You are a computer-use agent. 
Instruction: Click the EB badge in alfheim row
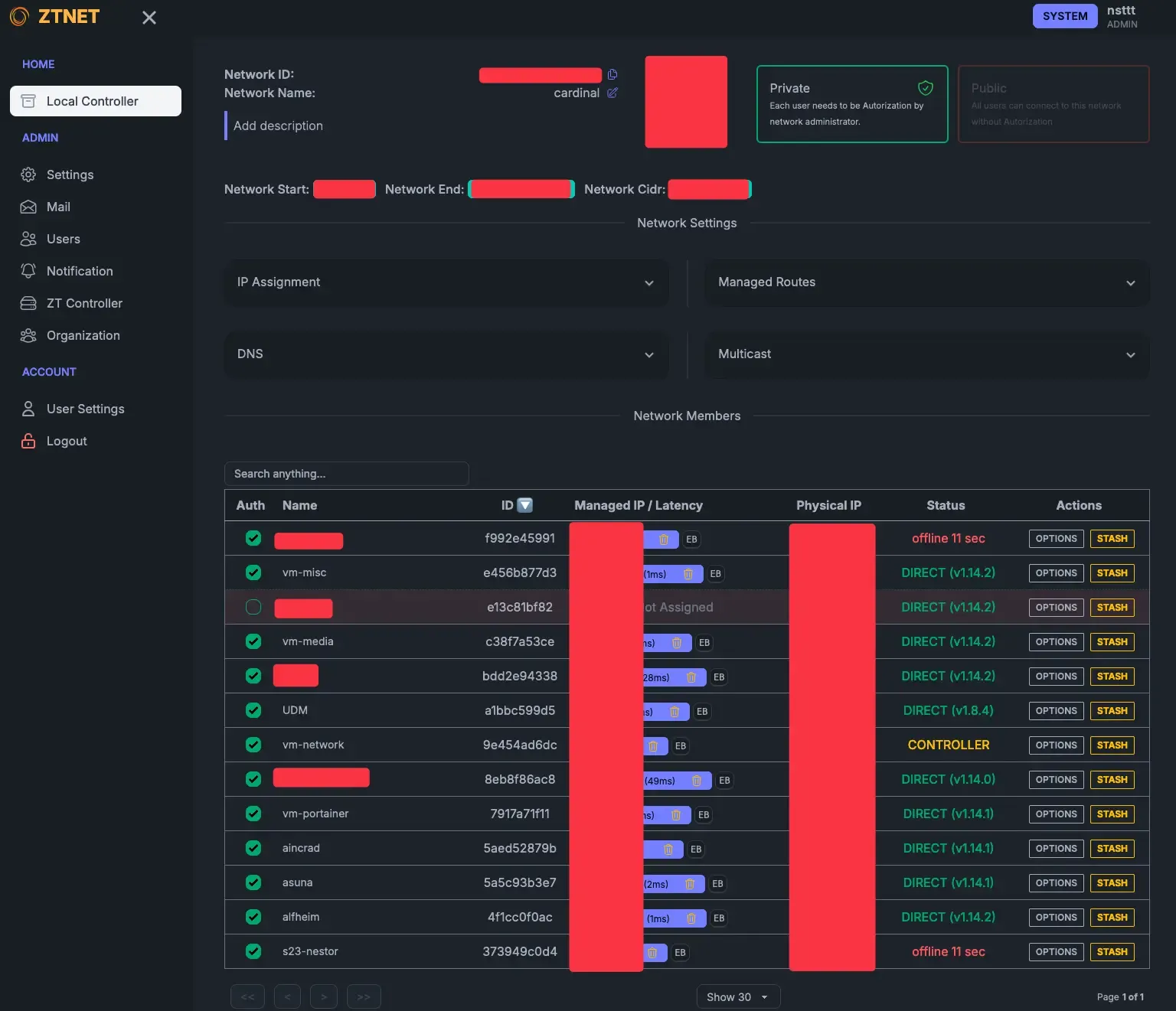pyautogui.click(x=719, y=918)
